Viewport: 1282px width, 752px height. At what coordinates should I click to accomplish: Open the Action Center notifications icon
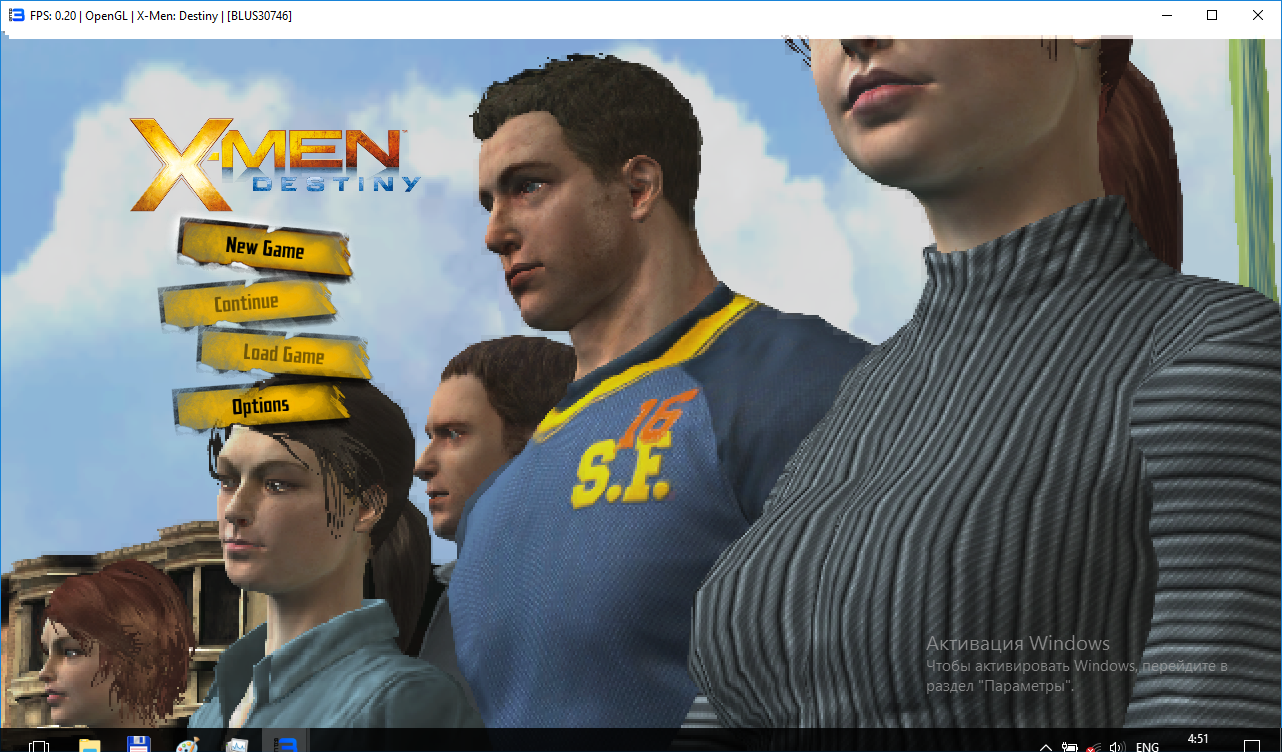[1252, 746]
